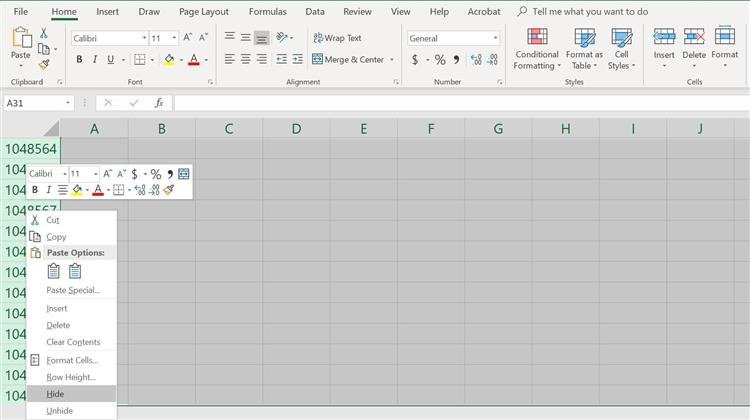The image size is (750, 420).
Task: Click Merge icon in mini toolbar
Action: [184, 174]
